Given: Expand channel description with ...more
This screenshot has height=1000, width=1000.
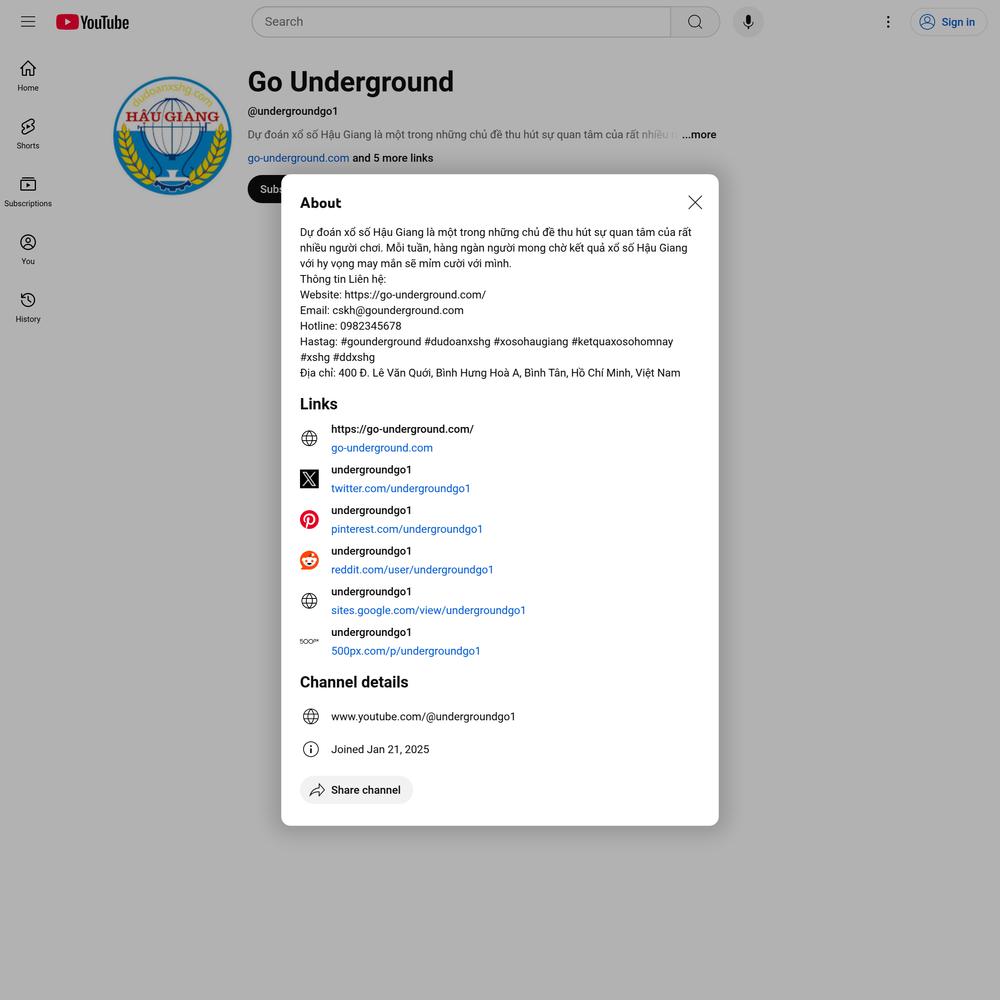Looking at the screenshot, I should 699,135.
